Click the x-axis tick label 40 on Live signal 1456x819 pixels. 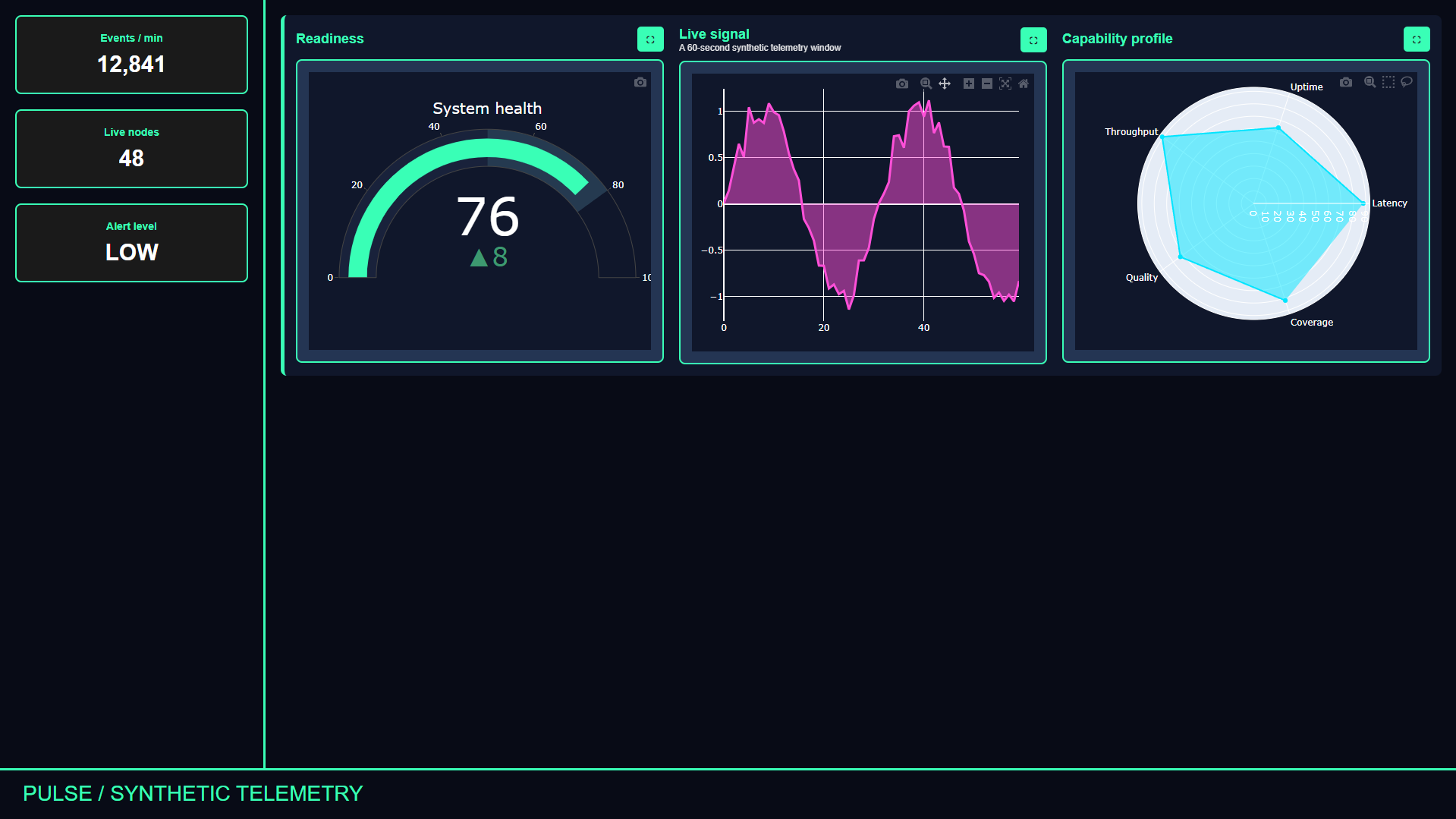923,328
